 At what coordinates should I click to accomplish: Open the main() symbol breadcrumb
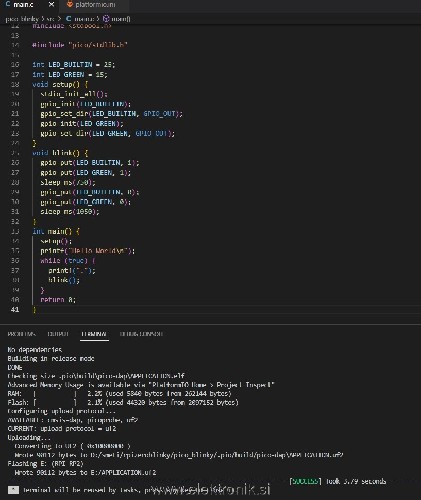pyautogui.click(x=120, y=19)
